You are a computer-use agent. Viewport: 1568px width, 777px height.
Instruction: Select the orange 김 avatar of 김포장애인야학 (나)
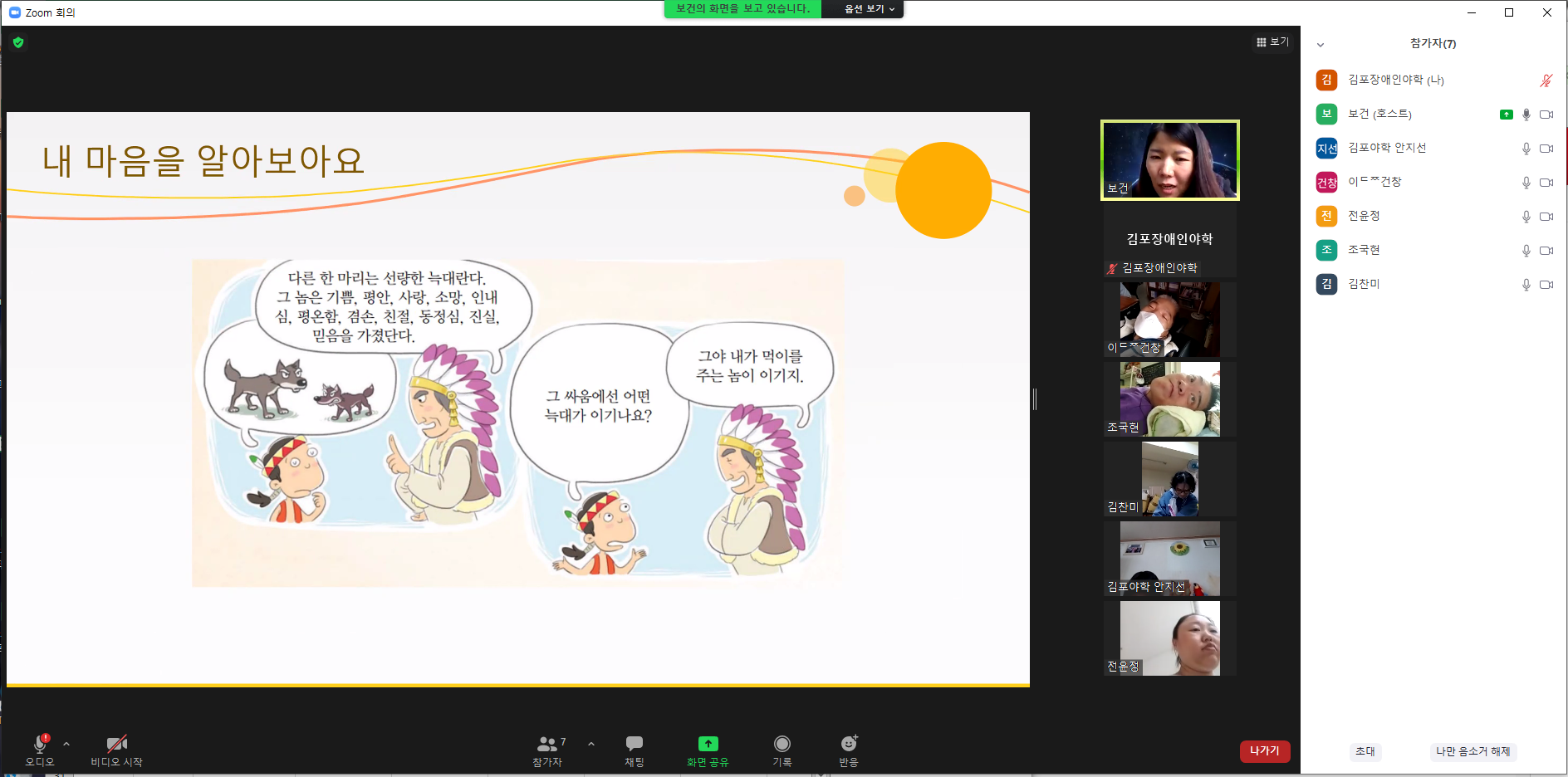pos(1326,80)
